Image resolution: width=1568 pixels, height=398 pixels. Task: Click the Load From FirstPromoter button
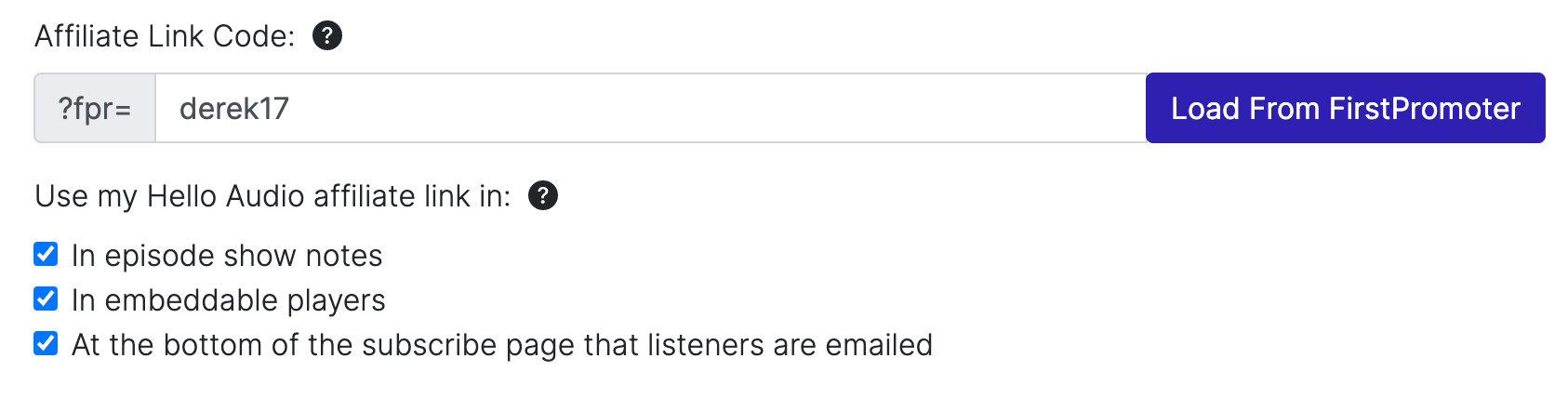point(1345,108)
